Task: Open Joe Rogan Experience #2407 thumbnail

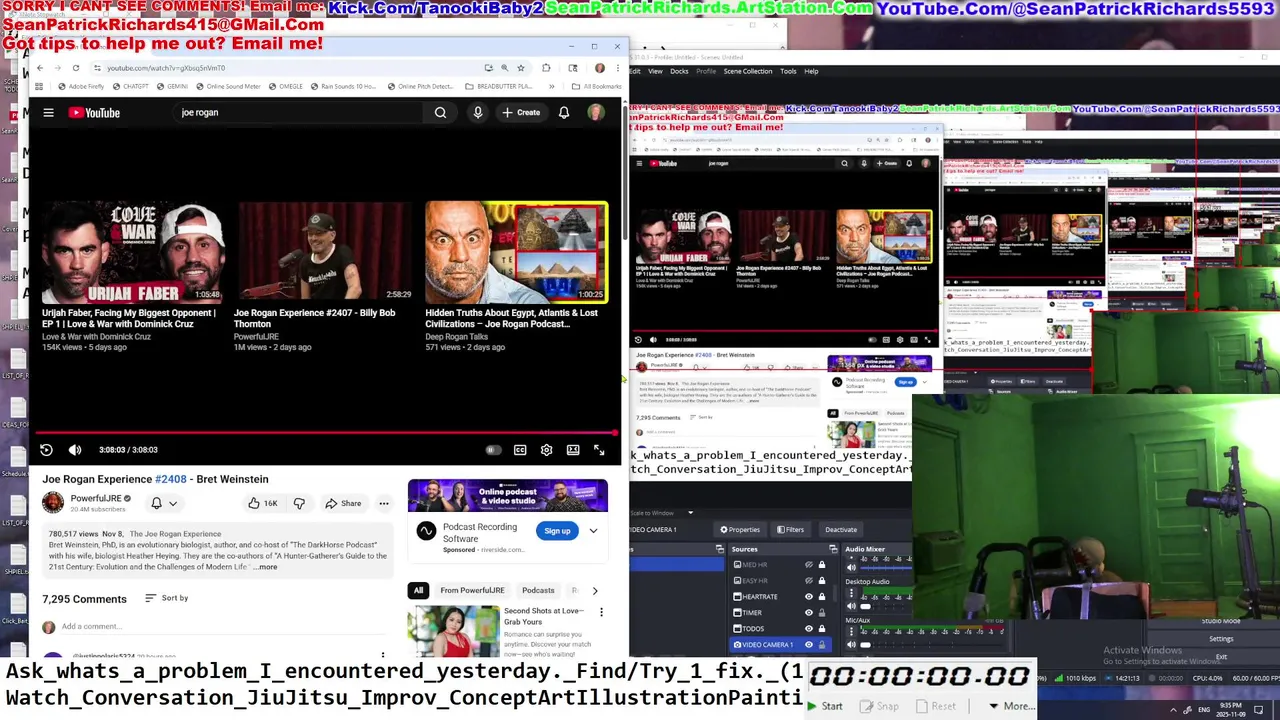Action: coord(324,252)
